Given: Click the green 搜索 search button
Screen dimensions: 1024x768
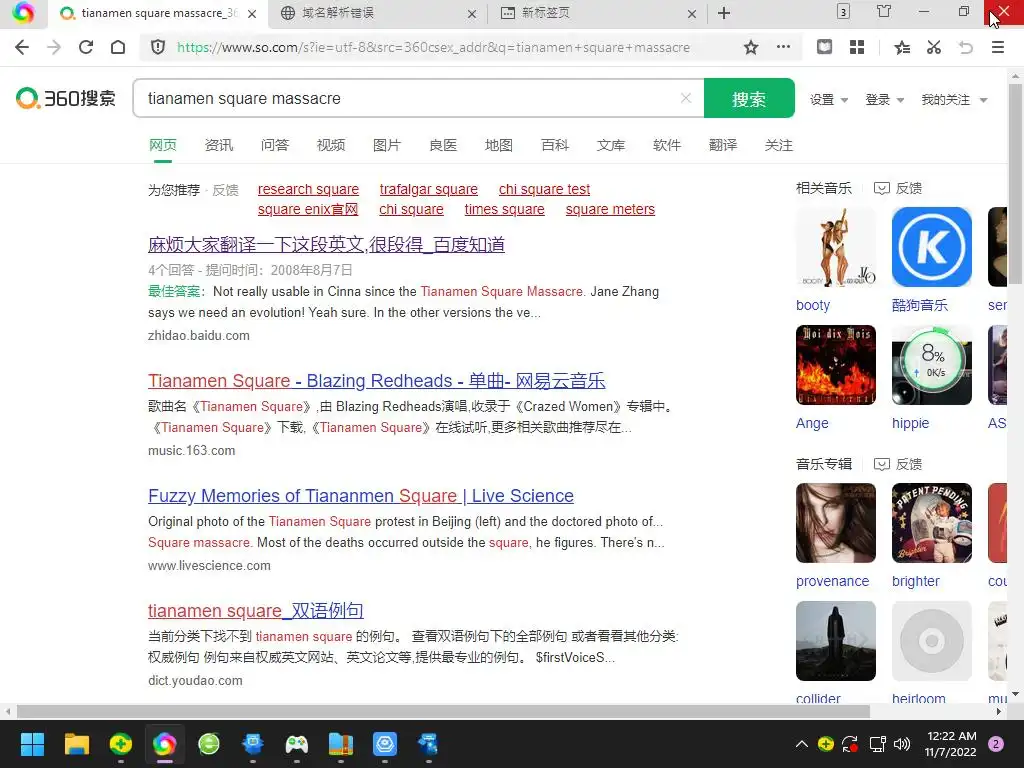Looking at the screenshot, I should (749, 98).
